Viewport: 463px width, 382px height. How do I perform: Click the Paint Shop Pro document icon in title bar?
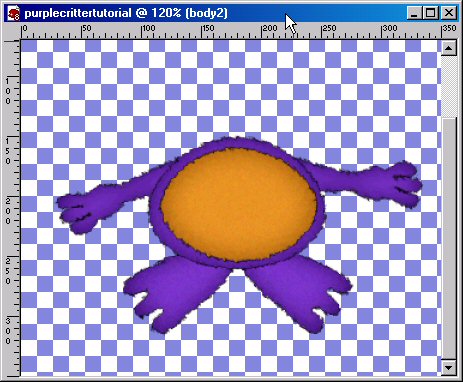[x=14, y=14]
